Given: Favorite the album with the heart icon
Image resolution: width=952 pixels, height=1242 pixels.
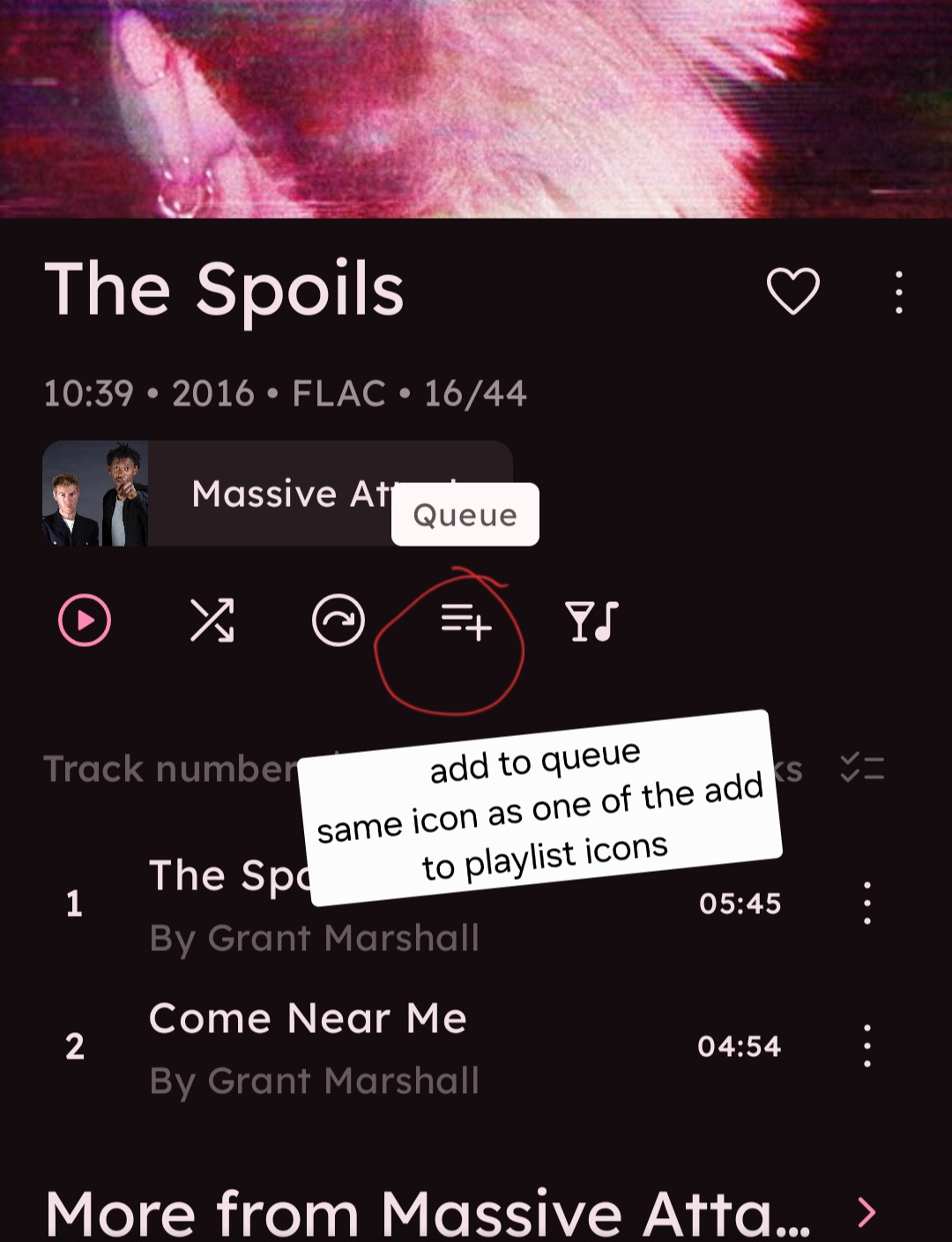Looking at the screenshot, I should coord(793,291).
